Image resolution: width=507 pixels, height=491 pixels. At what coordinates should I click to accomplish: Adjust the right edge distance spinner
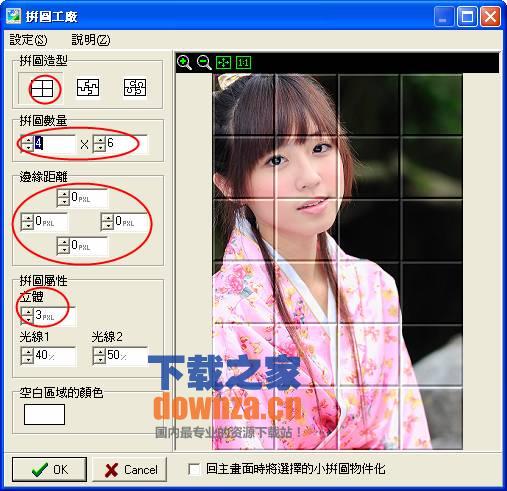[x=107, y=222]
